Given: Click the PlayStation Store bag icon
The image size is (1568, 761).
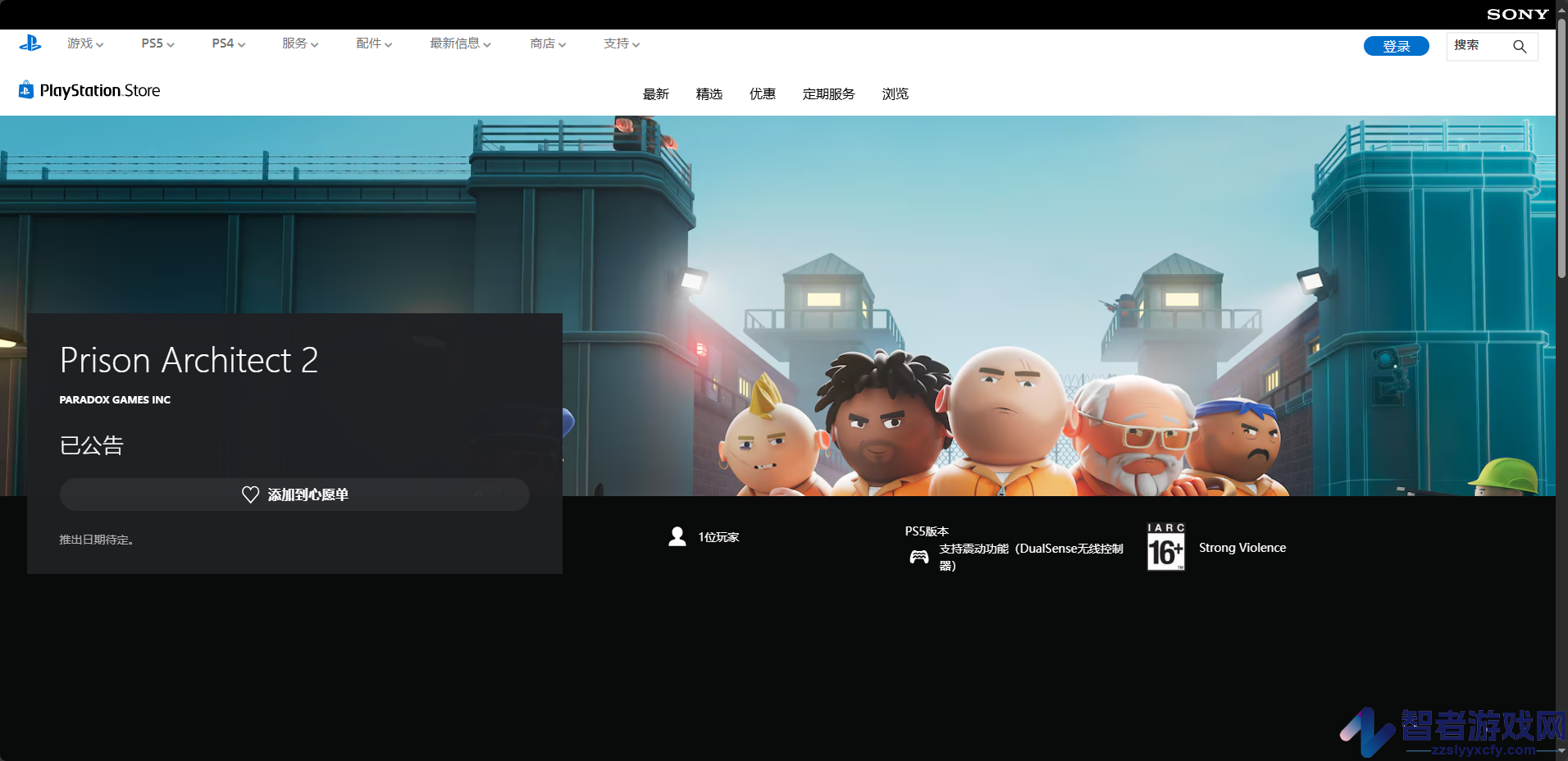Looking at the screenshot, I should [x=26, y=89].
